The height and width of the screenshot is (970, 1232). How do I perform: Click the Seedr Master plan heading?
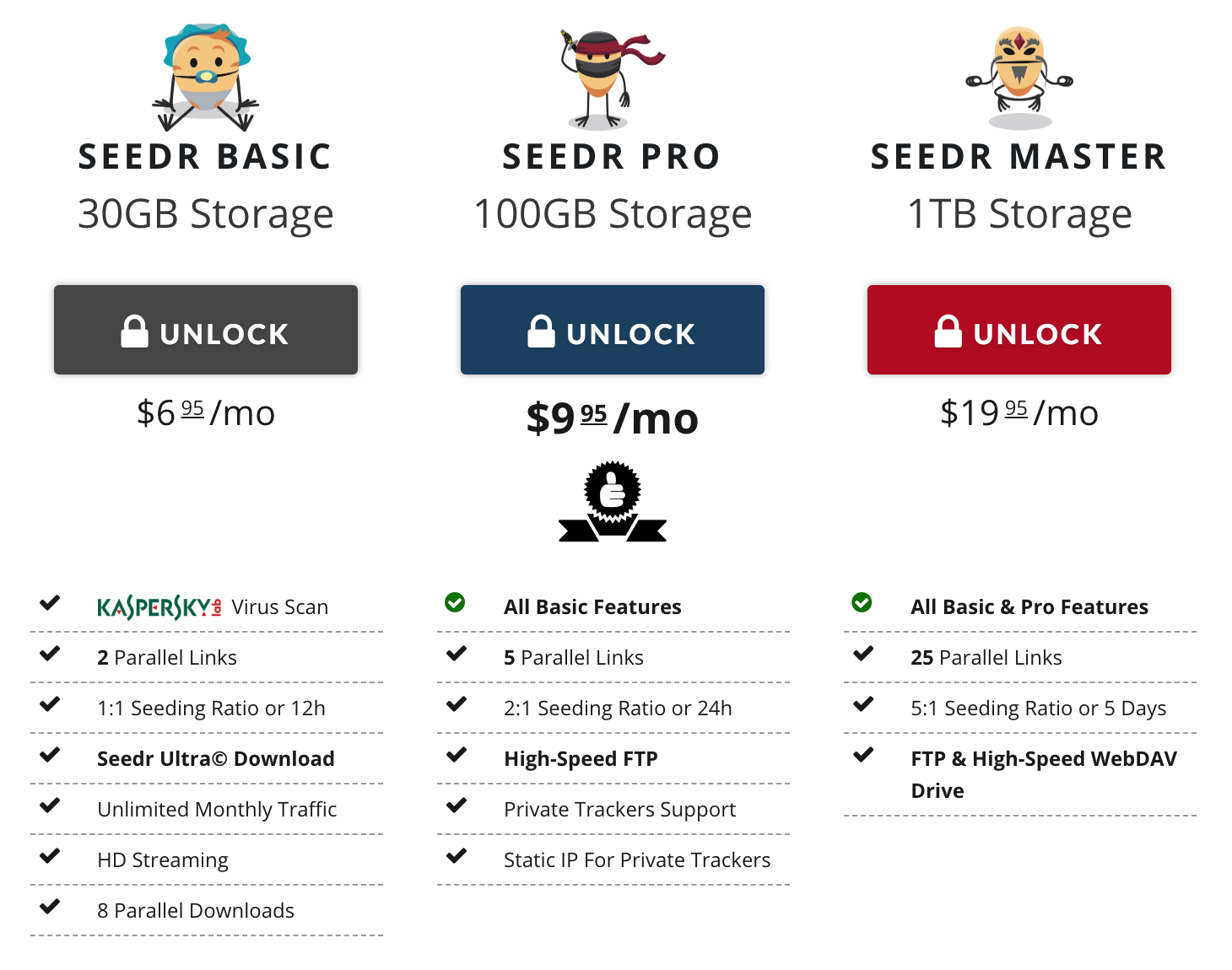tap(1019, 157)
